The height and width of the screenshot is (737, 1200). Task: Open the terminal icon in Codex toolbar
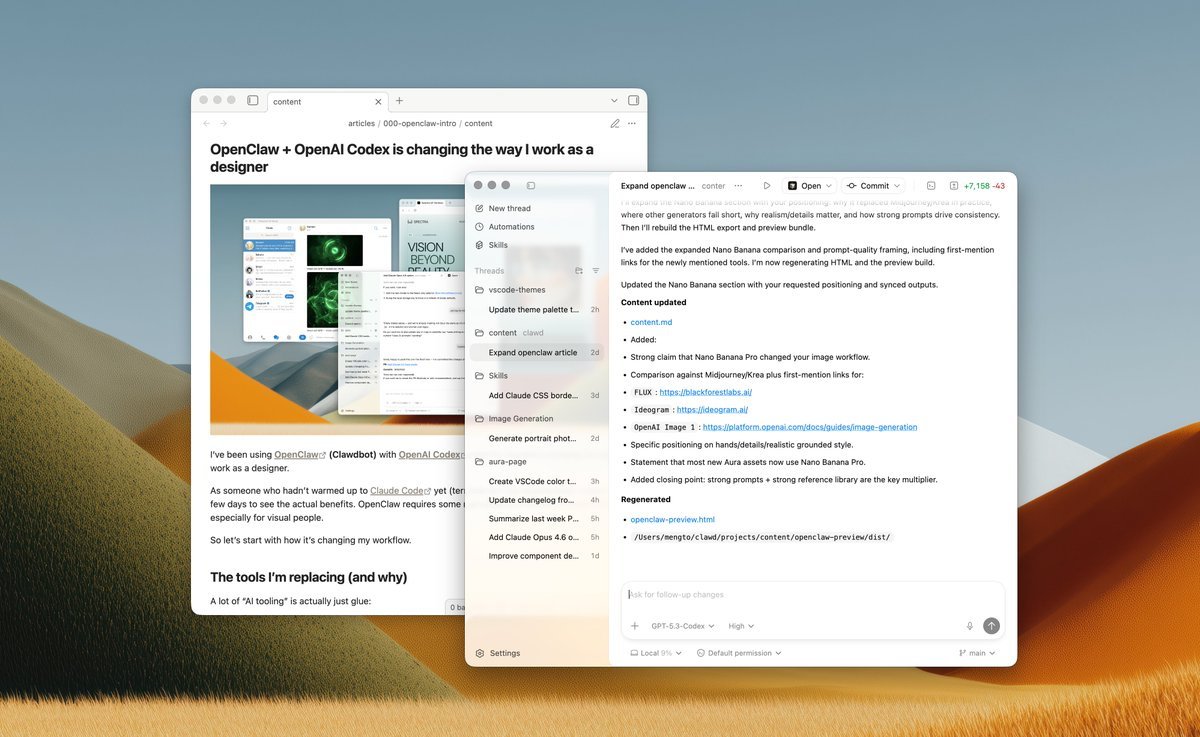931,186
